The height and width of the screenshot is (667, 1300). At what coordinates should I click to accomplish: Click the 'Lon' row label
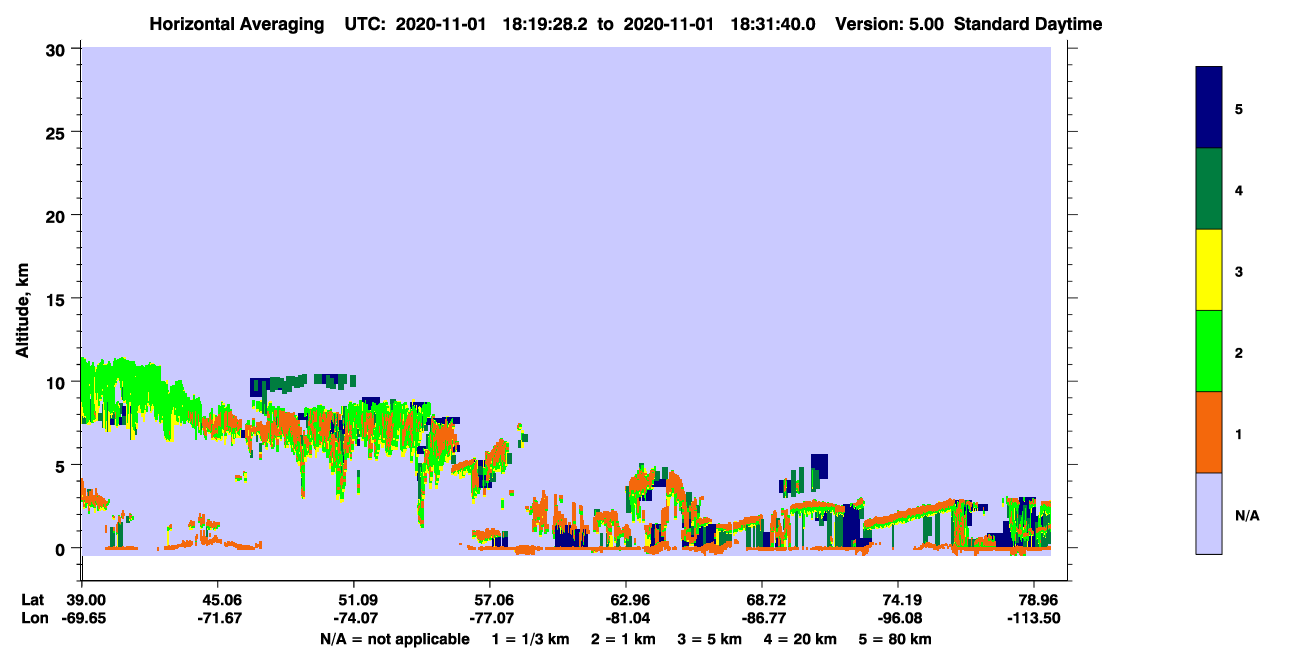(x=33, y=618)
